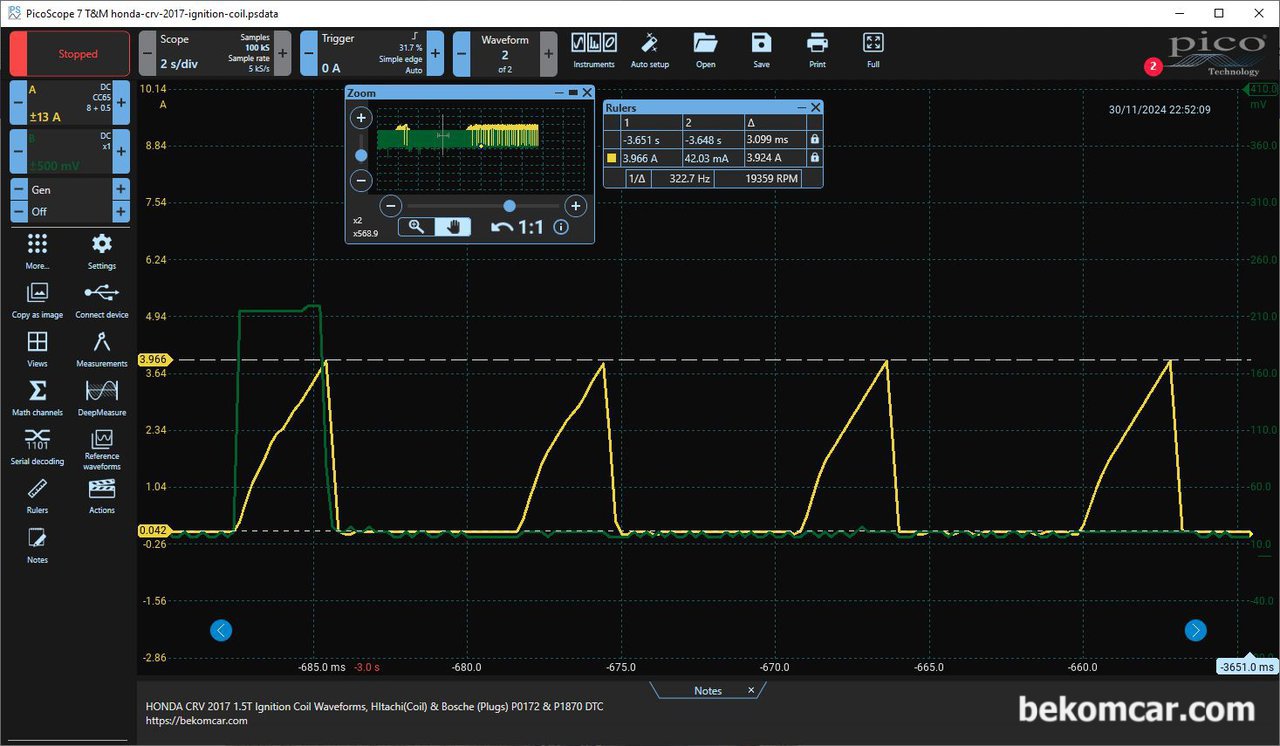This screenshot has height=746, width=1280.
Task: Minimize the Zoom panel
Action: pos(558,92)
